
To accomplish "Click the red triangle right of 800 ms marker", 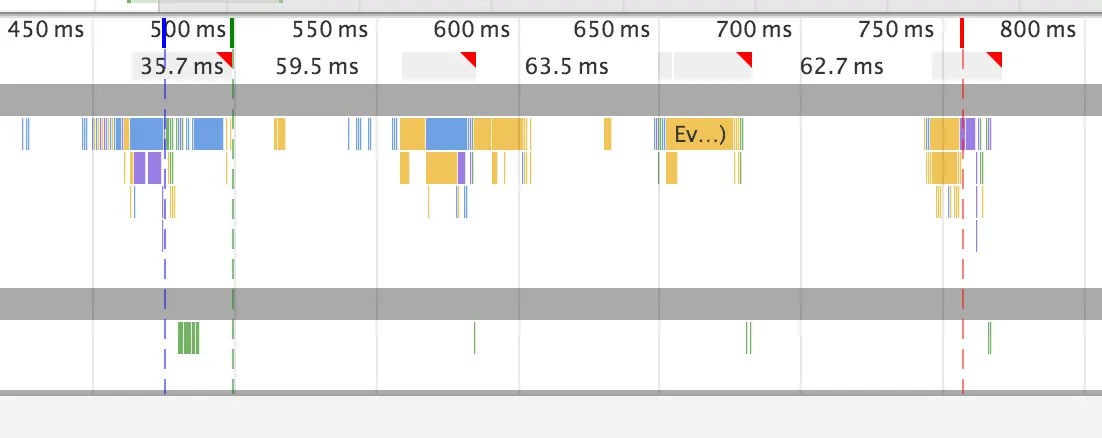I will [x=995, y=58].
